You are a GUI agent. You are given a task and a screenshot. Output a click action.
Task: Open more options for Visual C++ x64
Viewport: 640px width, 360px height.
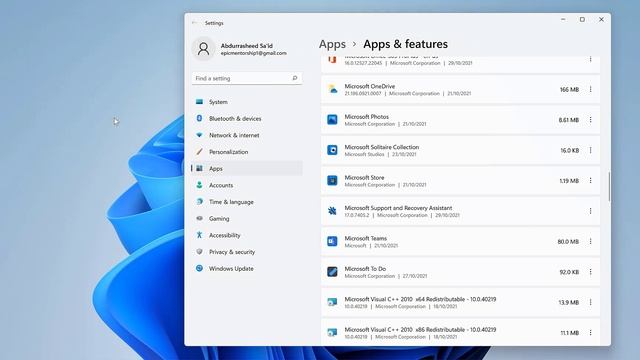(x=590, y=302)
